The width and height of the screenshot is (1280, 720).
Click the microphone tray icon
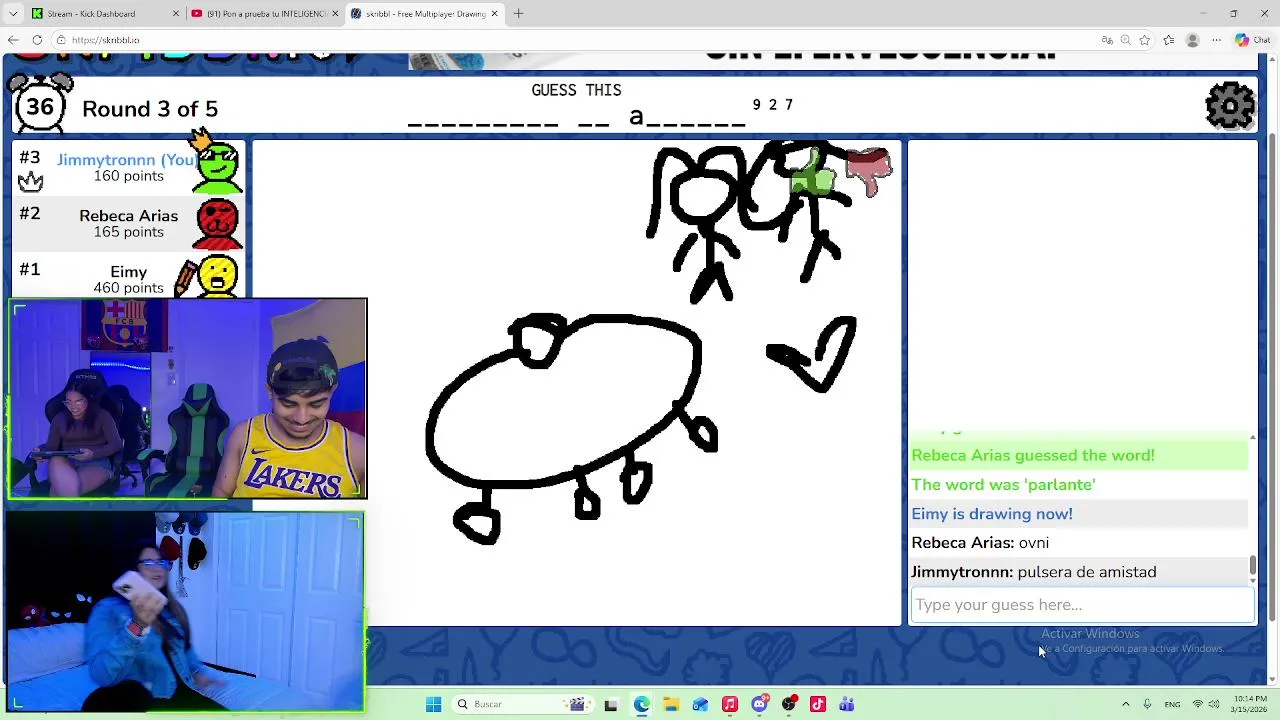(1147, 704)
